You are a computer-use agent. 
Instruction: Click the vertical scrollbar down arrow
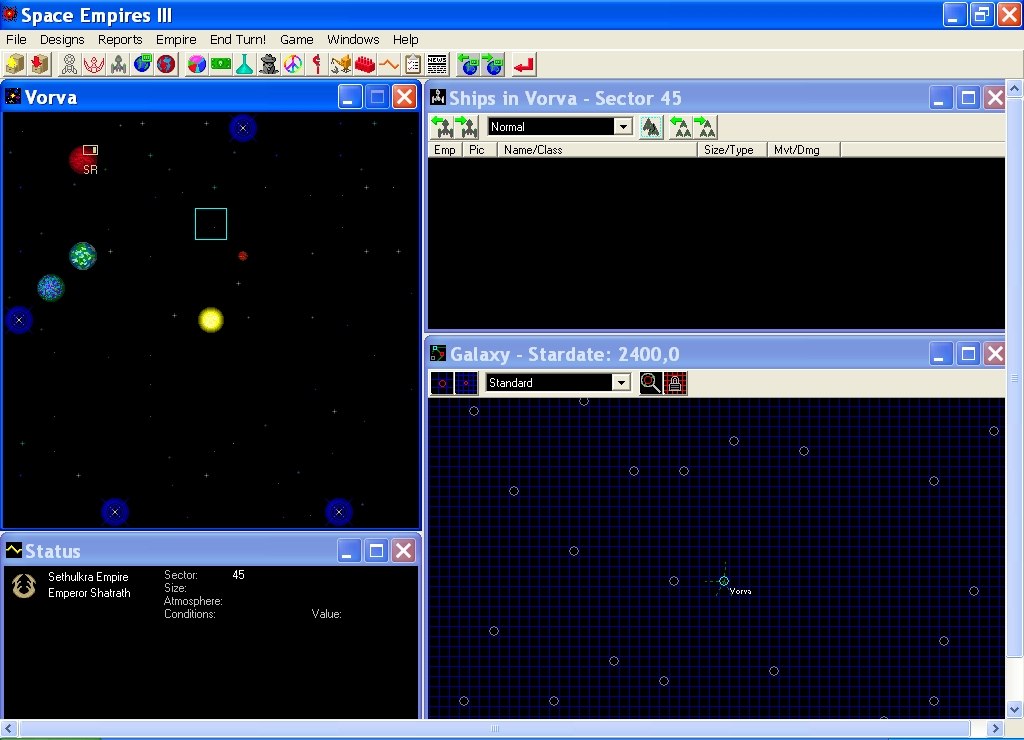pos(1014,709)
